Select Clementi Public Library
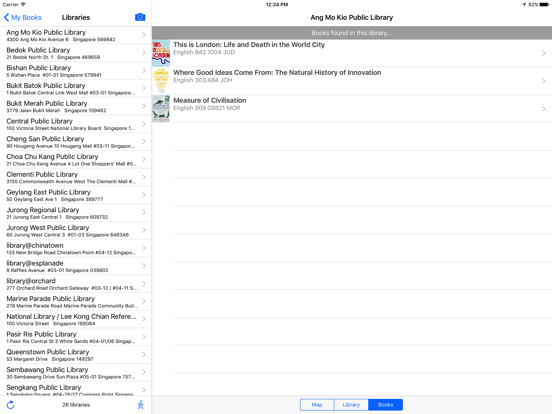Viewport: 552px width, 414px height. [x=76, y=177]
